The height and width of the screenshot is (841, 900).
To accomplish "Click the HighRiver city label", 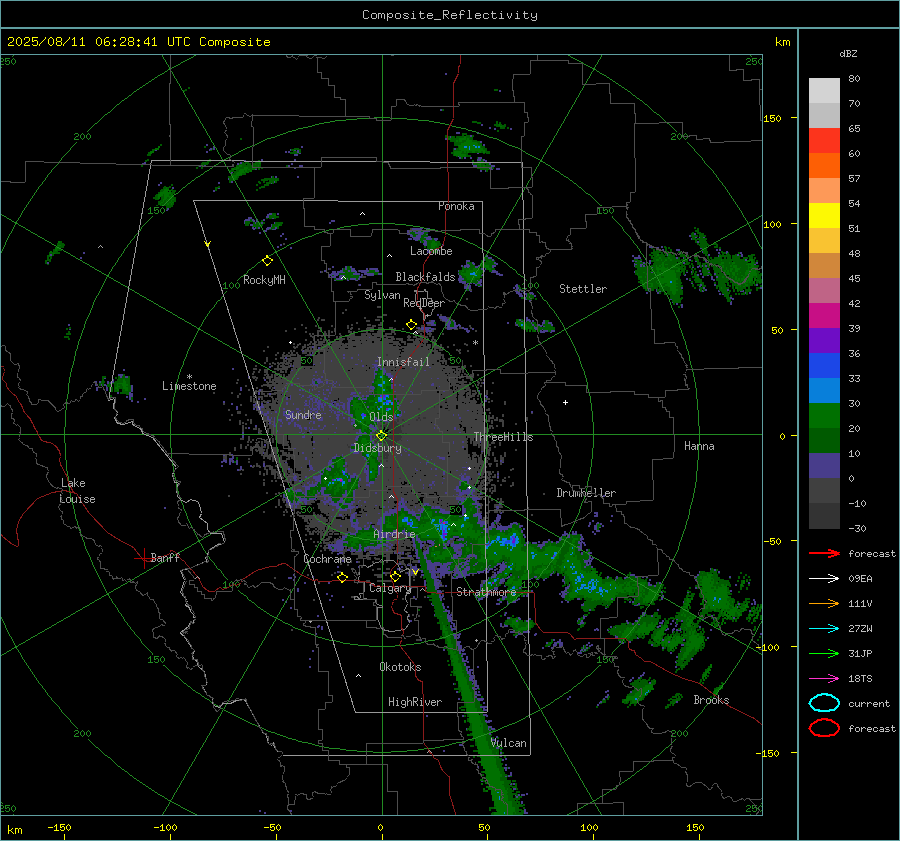I will pos(415,702).
